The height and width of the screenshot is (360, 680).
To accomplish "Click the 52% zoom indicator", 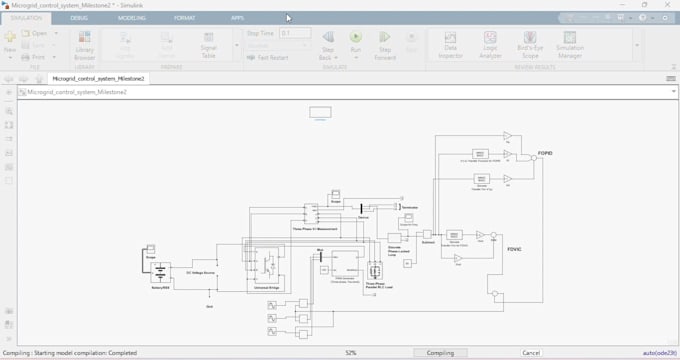I will pos(351,353).
